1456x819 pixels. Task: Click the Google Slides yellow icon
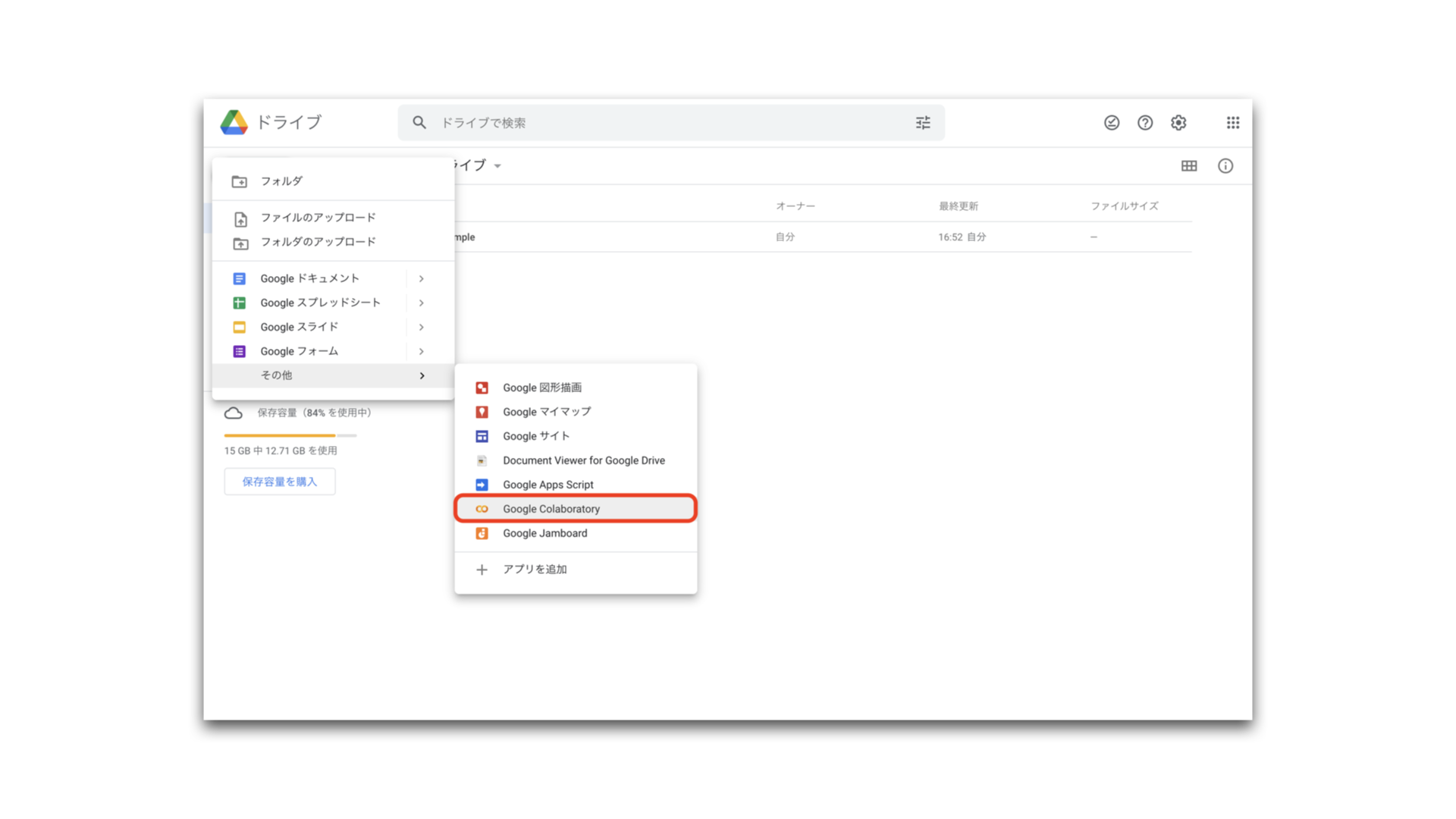click(239, 327)
